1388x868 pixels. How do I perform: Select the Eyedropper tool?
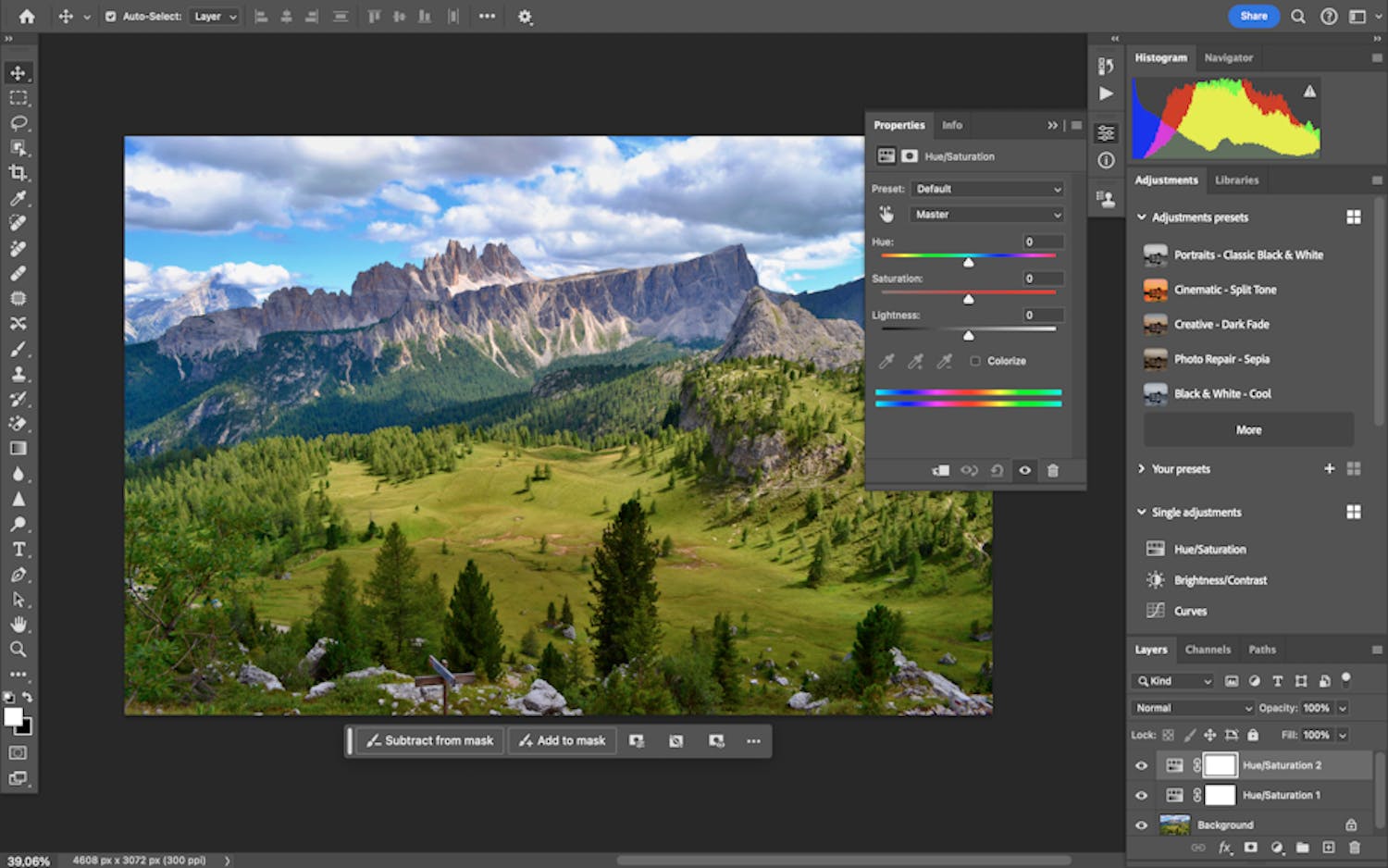click(18, 198)
